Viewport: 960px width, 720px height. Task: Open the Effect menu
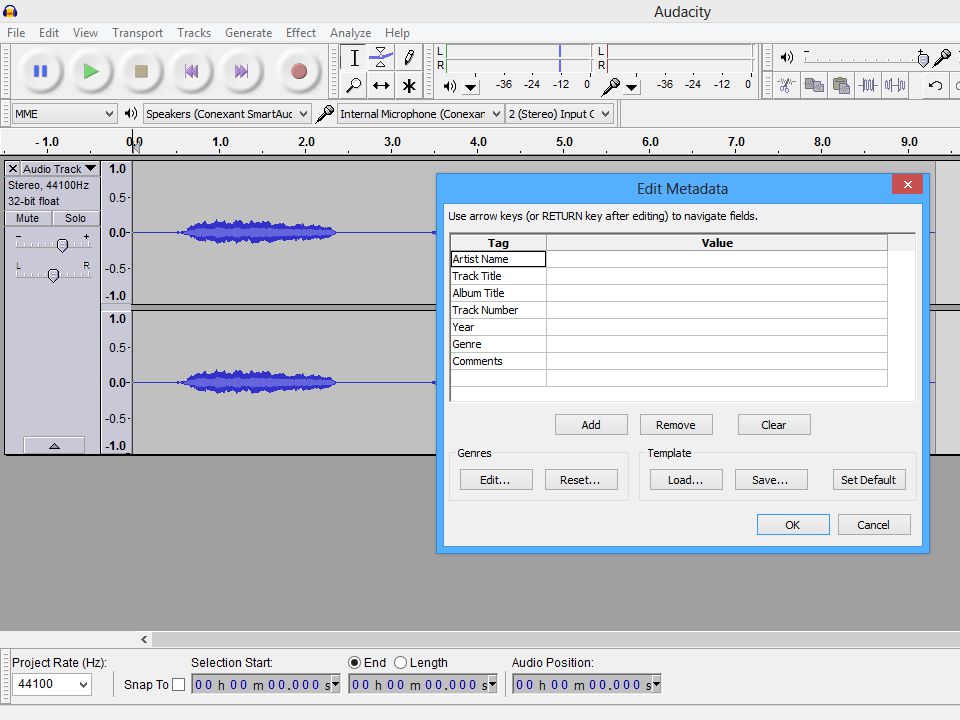[x=301, y=32]
